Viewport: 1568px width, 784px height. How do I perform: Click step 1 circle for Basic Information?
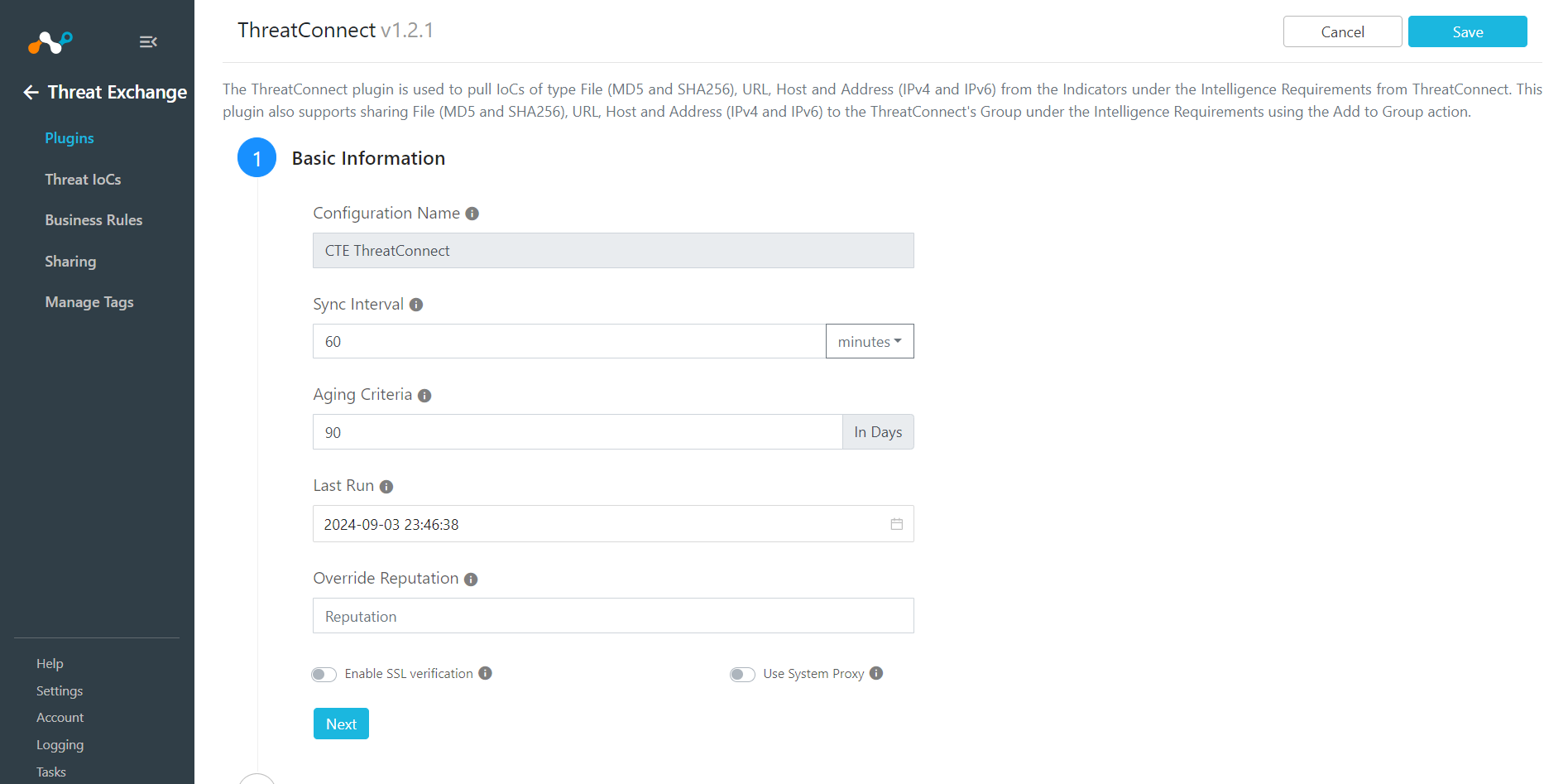tap(257, 157)
